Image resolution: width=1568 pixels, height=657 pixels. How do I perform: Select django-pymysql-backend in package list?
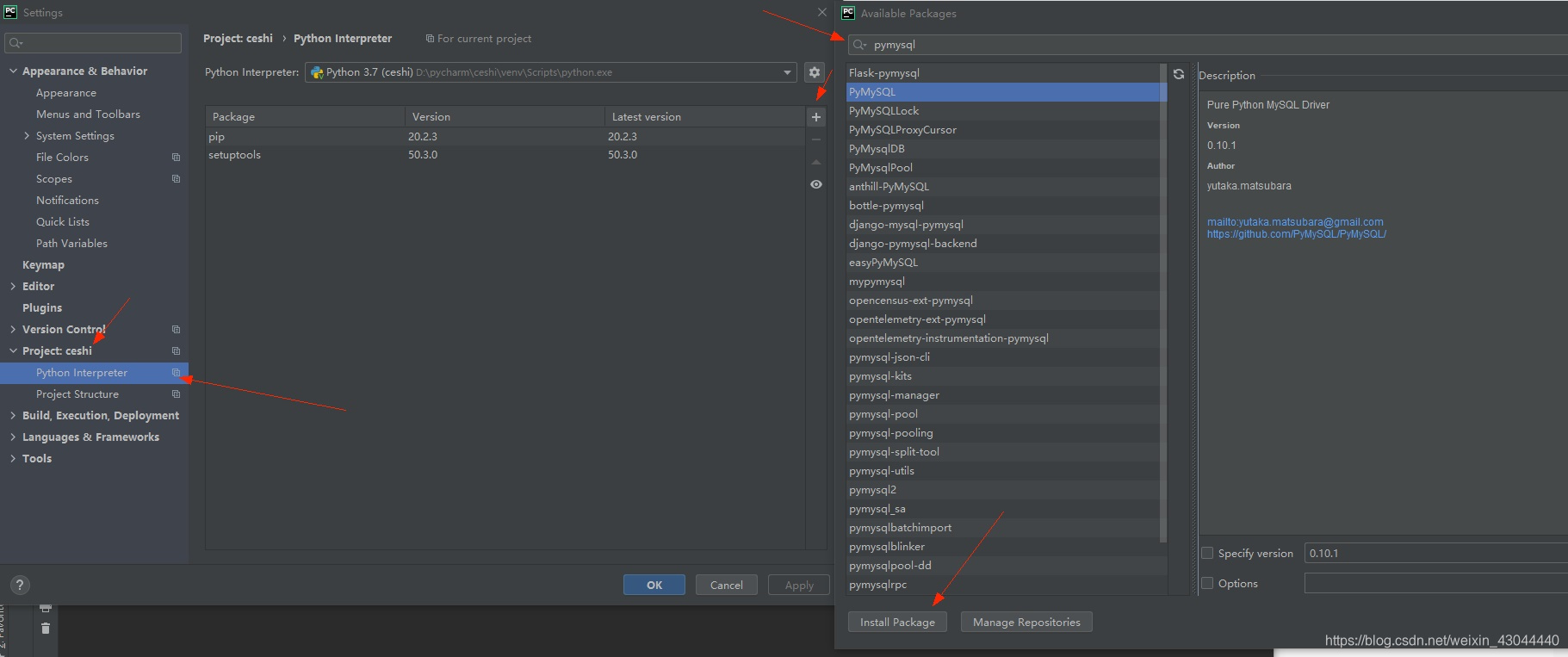click(1003, 244)
